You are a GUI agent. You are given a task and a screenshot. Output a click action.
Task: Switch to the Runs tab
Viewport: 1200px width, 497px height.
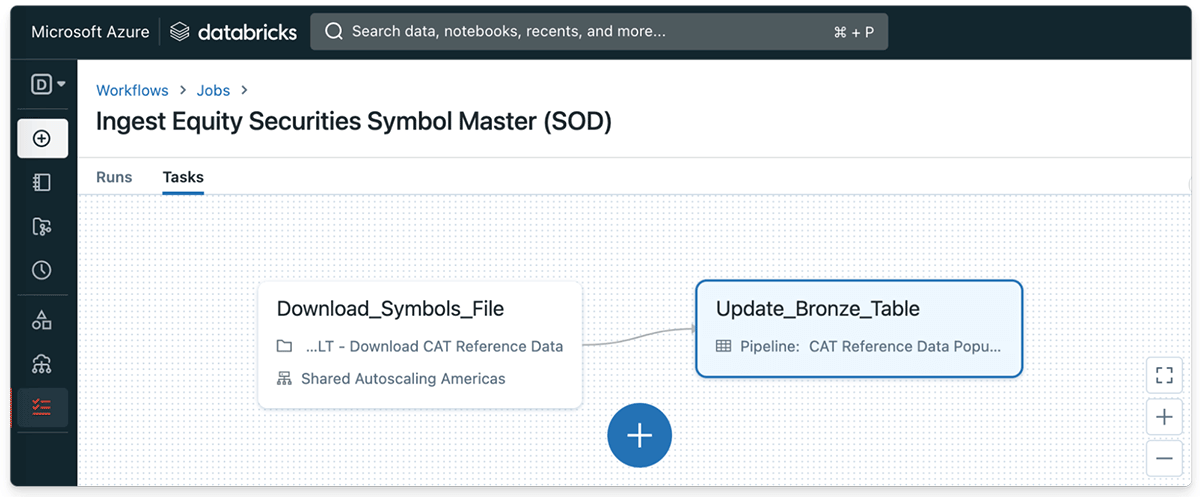pyautogui.click(x=114, y=177)
